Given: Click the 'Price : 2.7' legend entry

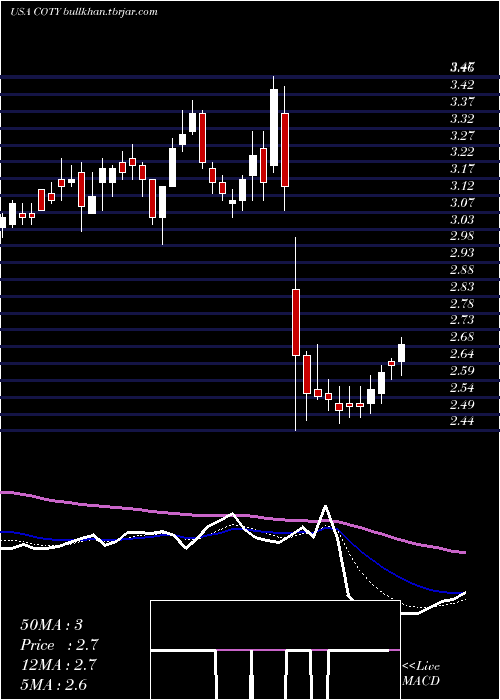Looking at the screenshot, I should click(x=59, y=645).
